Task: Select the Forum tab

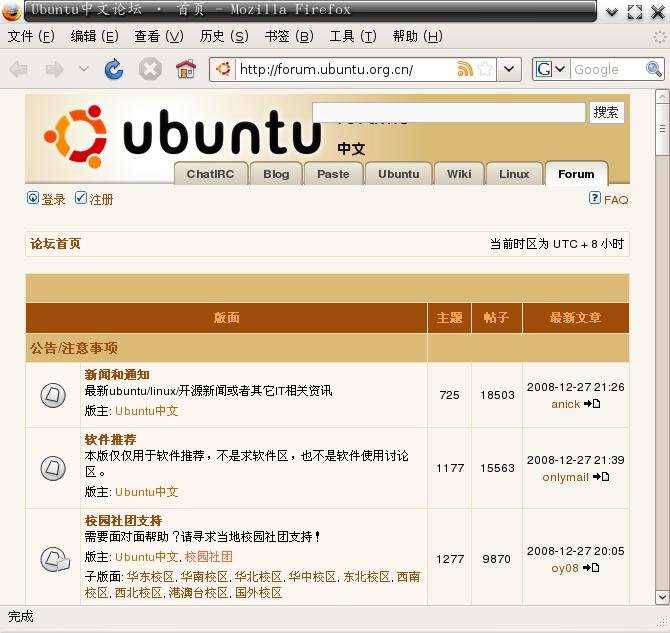Action: [576, 174]
